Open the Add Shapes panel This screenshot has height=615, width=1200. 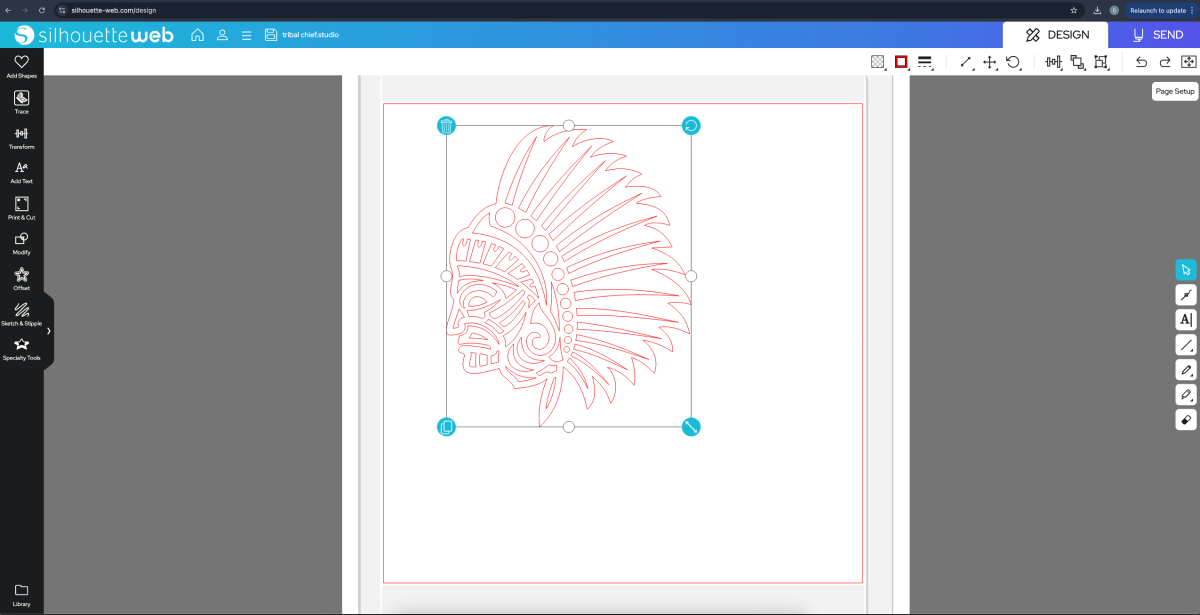click(22, 67)
